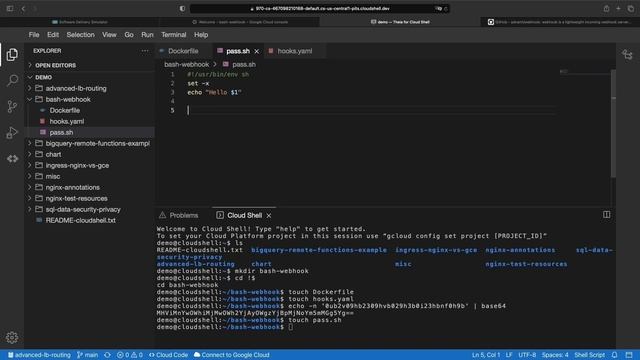Click Ln 5, Col 1 cursor position
Image resolution: width=640 pixels, height=360 pixels.
pos(486,355)
